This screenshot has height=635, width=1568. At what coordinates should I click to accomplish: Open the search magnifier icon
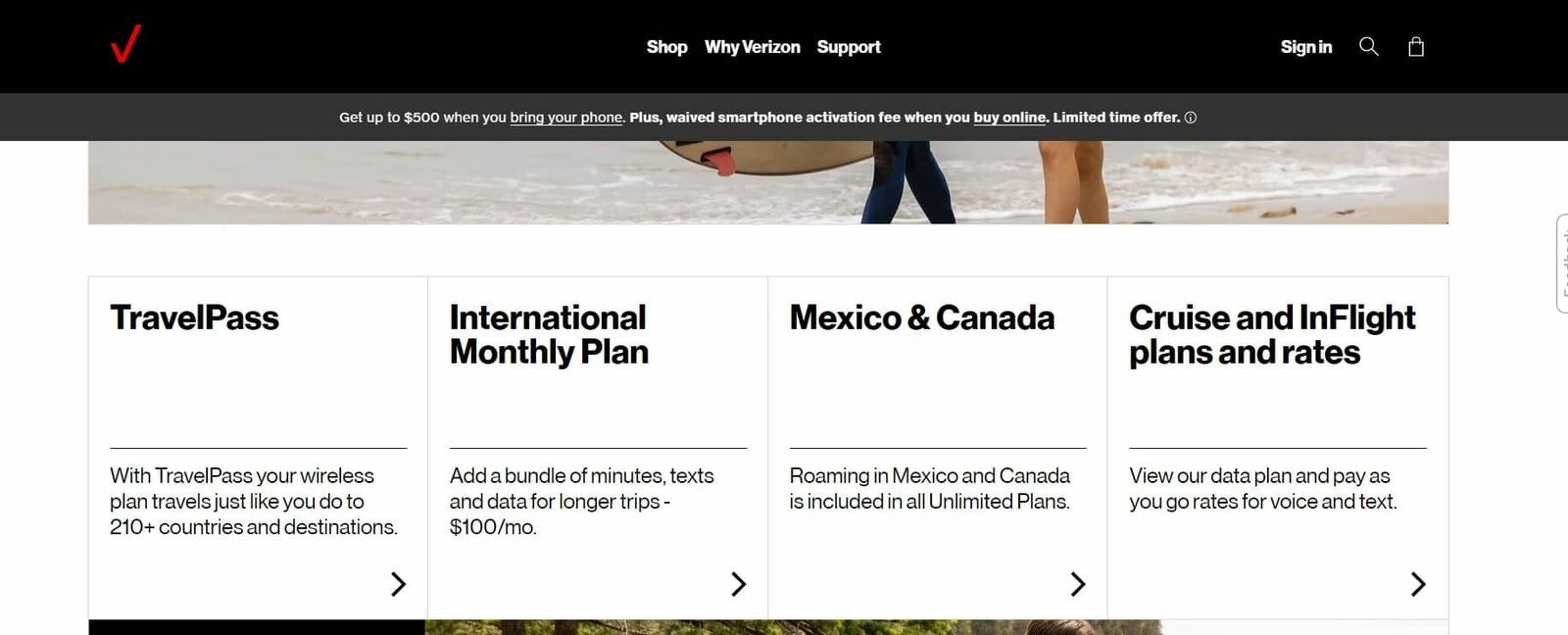coord(1368,46)
